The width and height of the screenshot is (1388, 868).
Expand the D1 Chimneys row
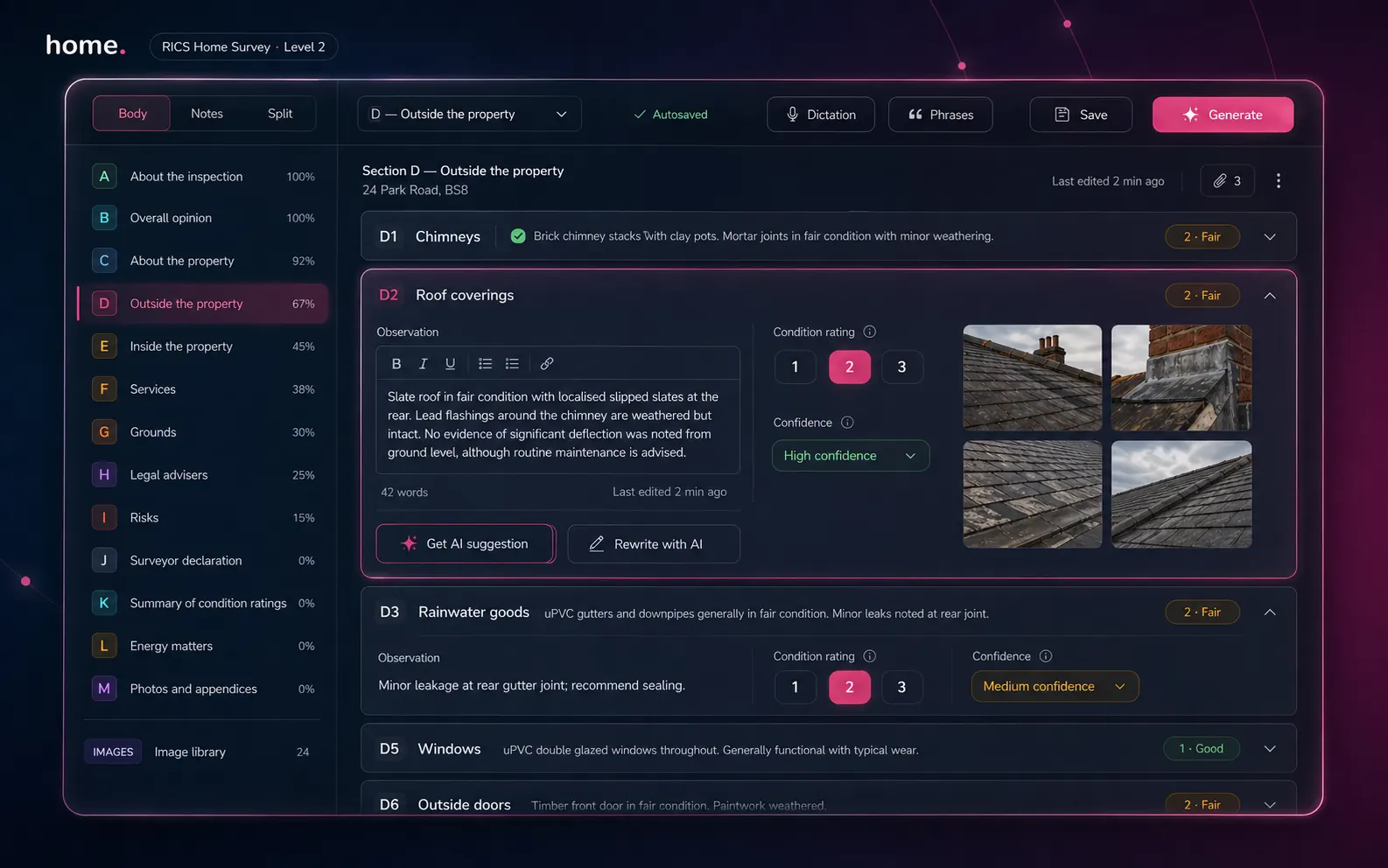tap(1270, 237)
